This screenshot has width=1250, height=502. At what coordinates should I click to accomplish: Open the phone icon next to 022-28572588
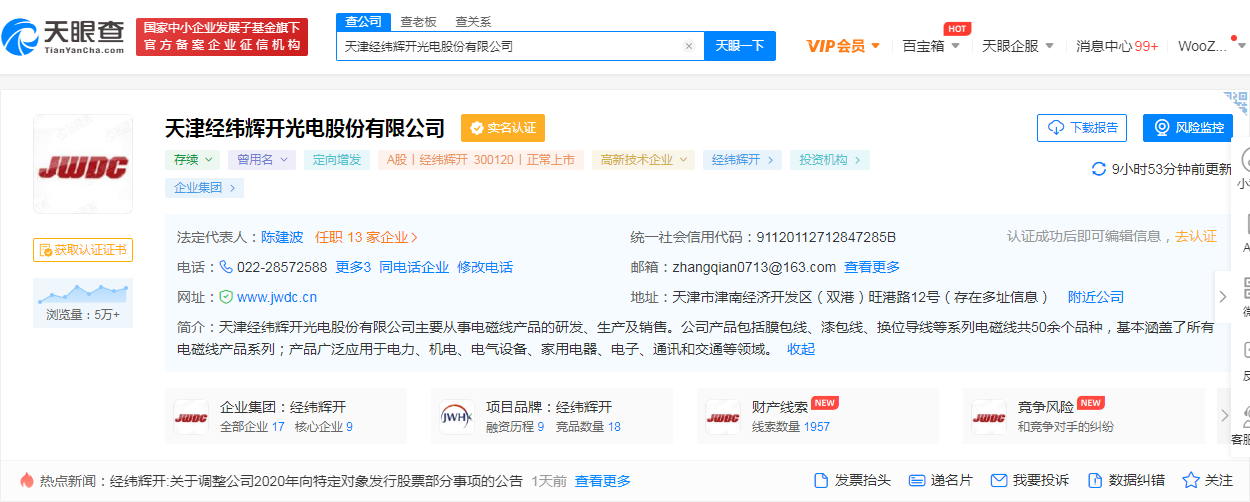point(226,267)
